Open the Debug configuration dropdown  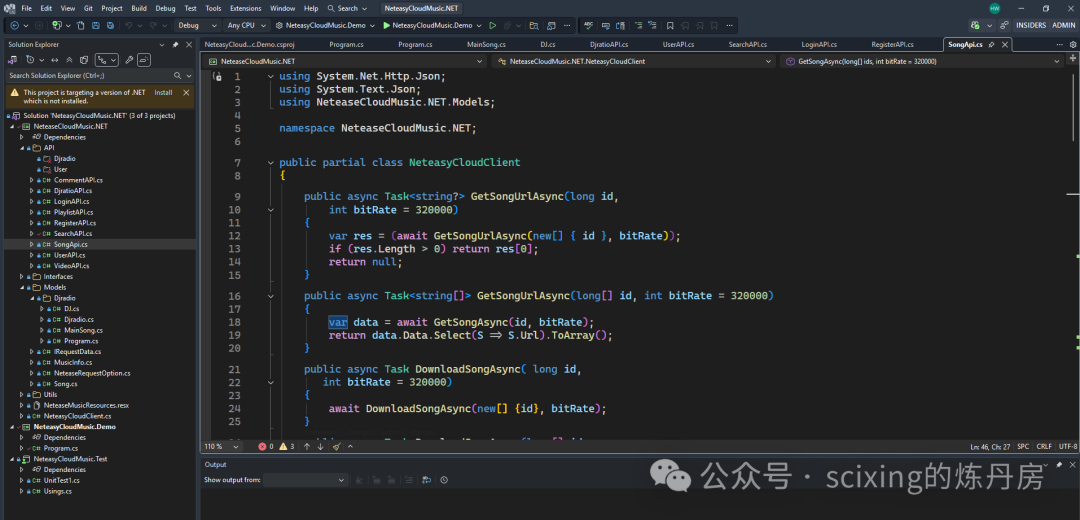tap(197, 25)
